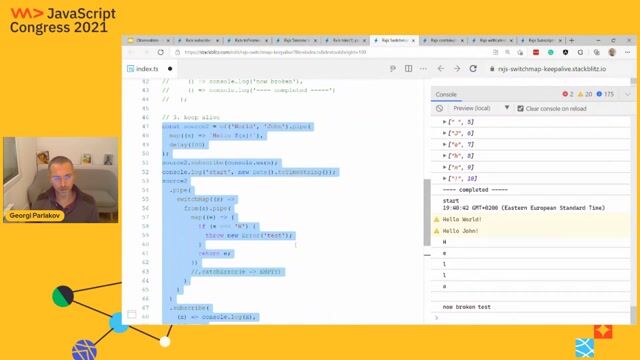Click the red extension icon in browser toolbar

click(536, 52)
